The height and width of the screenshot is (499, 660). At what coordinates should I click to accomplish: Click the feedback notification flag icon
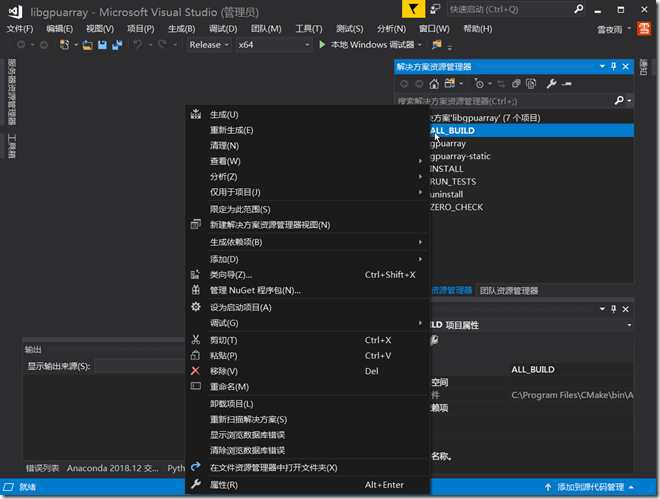413,9
